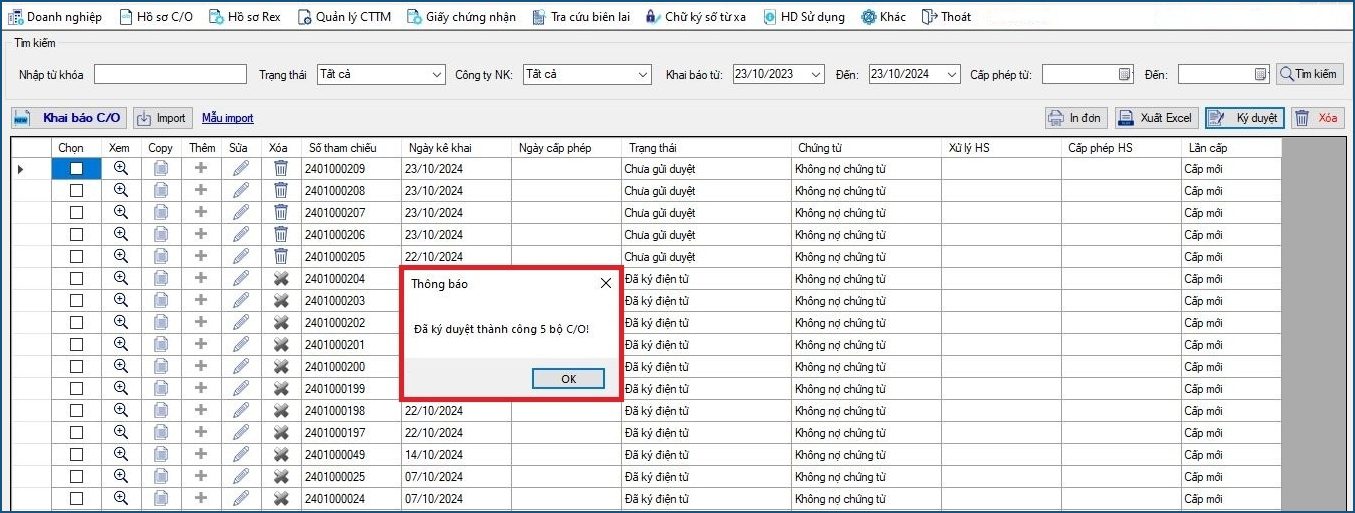Open the Tra cứu biên lai menu
The image size is (1355, 513).
[x=581, y=17]
